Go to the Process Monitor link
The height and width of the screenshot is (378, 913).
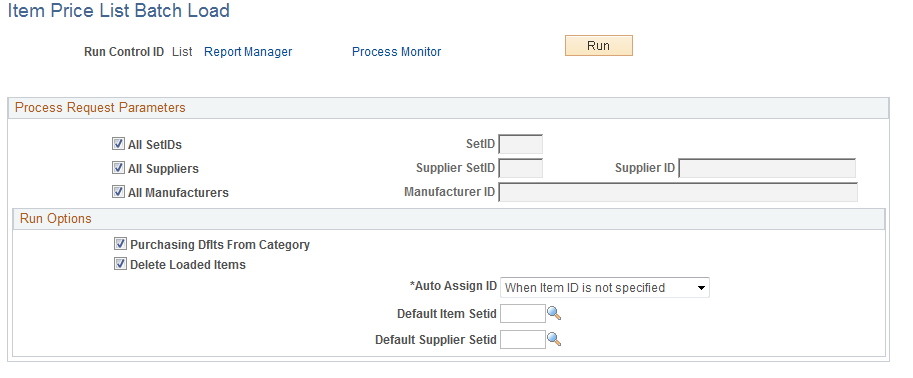[397, 52]
